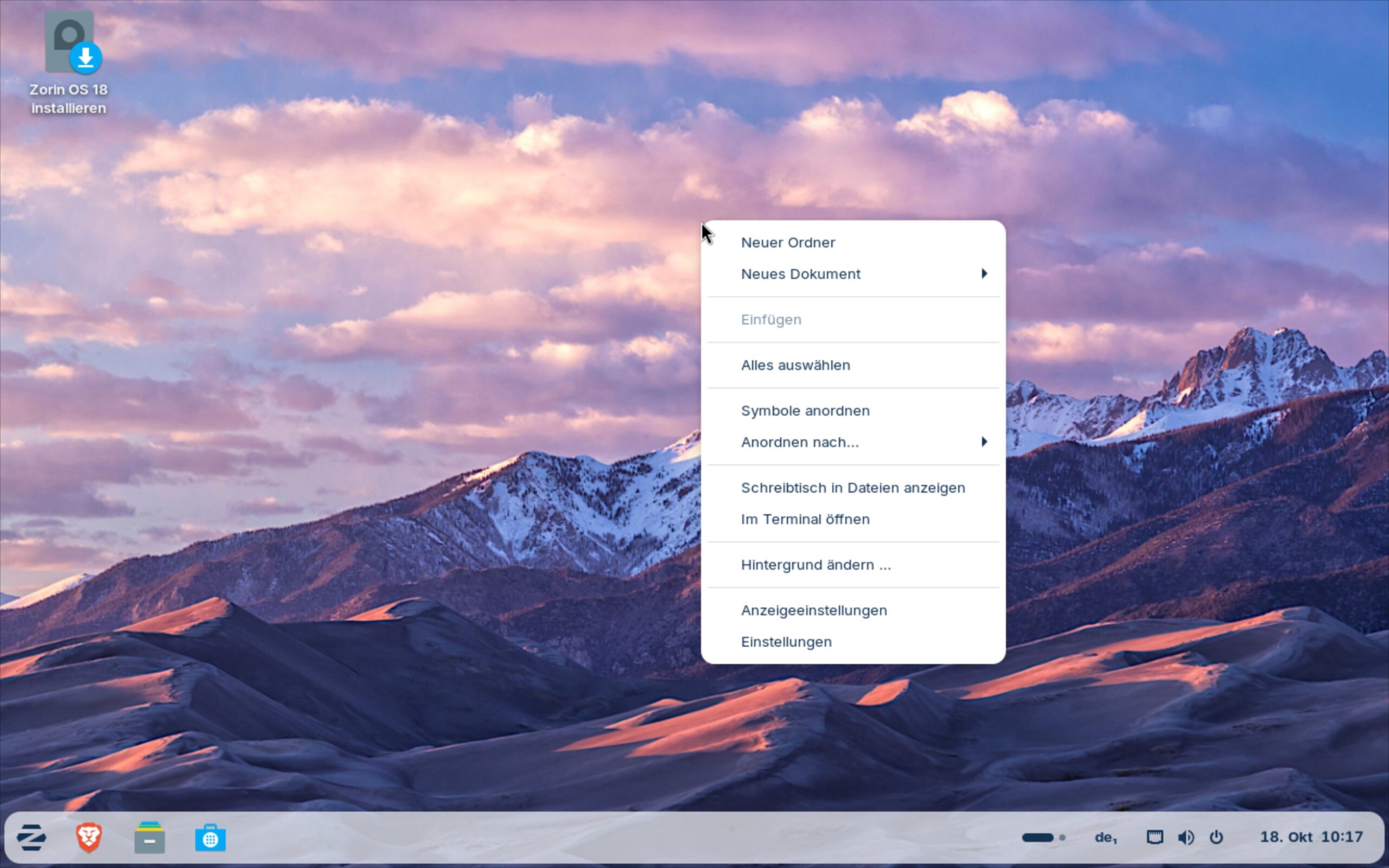This screenshot has height=868, width=1389.
Task: Open Einstellungen from the context menu
Action: [786, 642]
